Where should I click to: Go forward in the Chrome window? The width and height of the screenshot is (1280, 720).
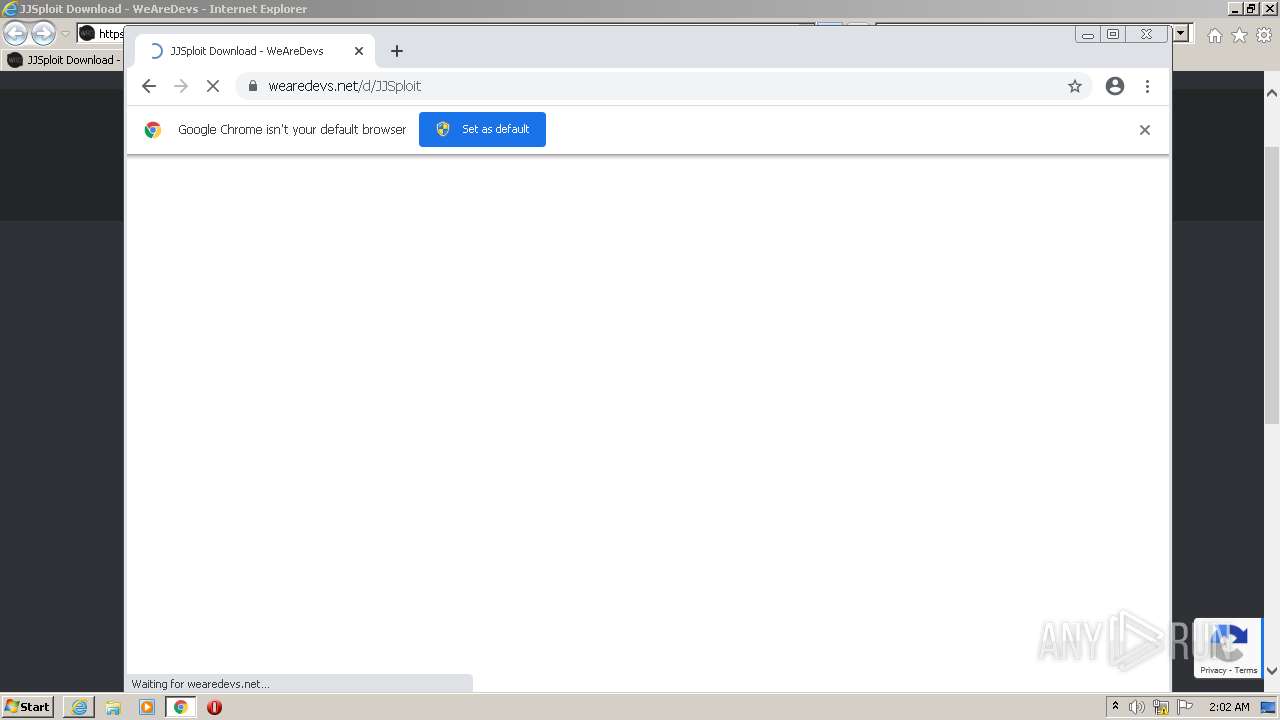pyautogui.click(x=181, y=86)
